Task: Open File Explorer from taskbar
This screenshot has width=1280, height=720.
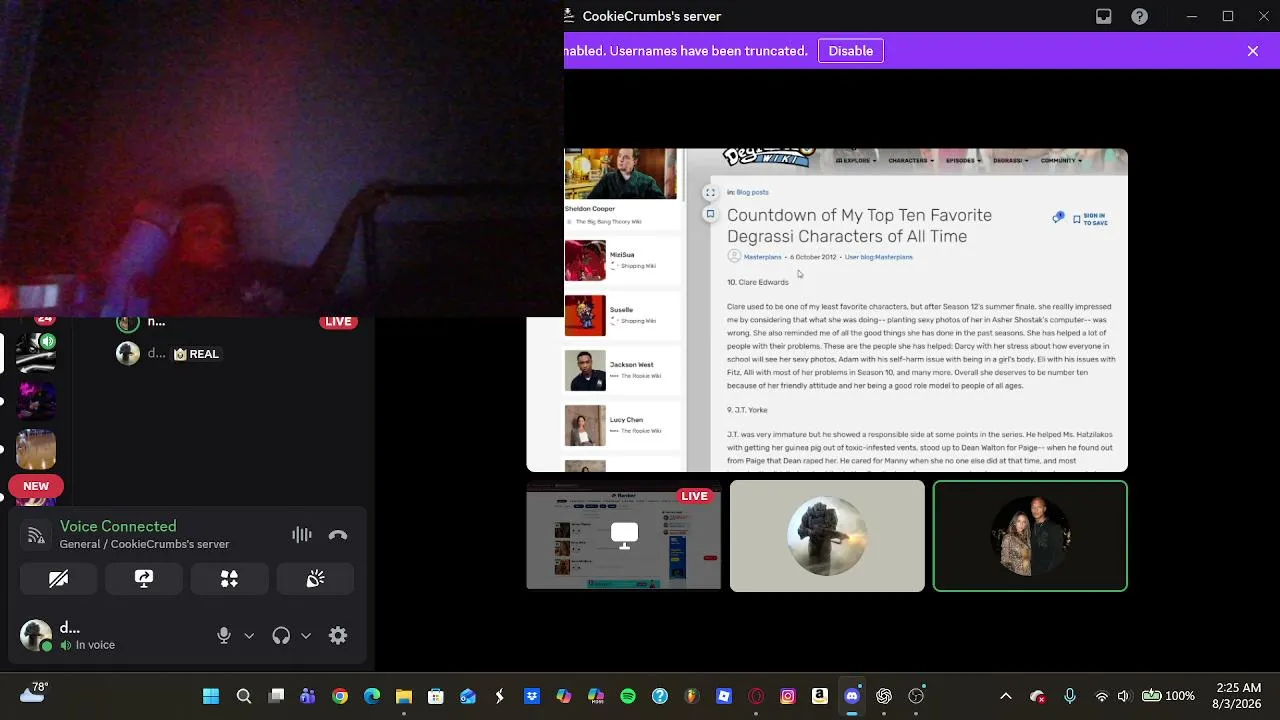Action: tap(404, 696)
